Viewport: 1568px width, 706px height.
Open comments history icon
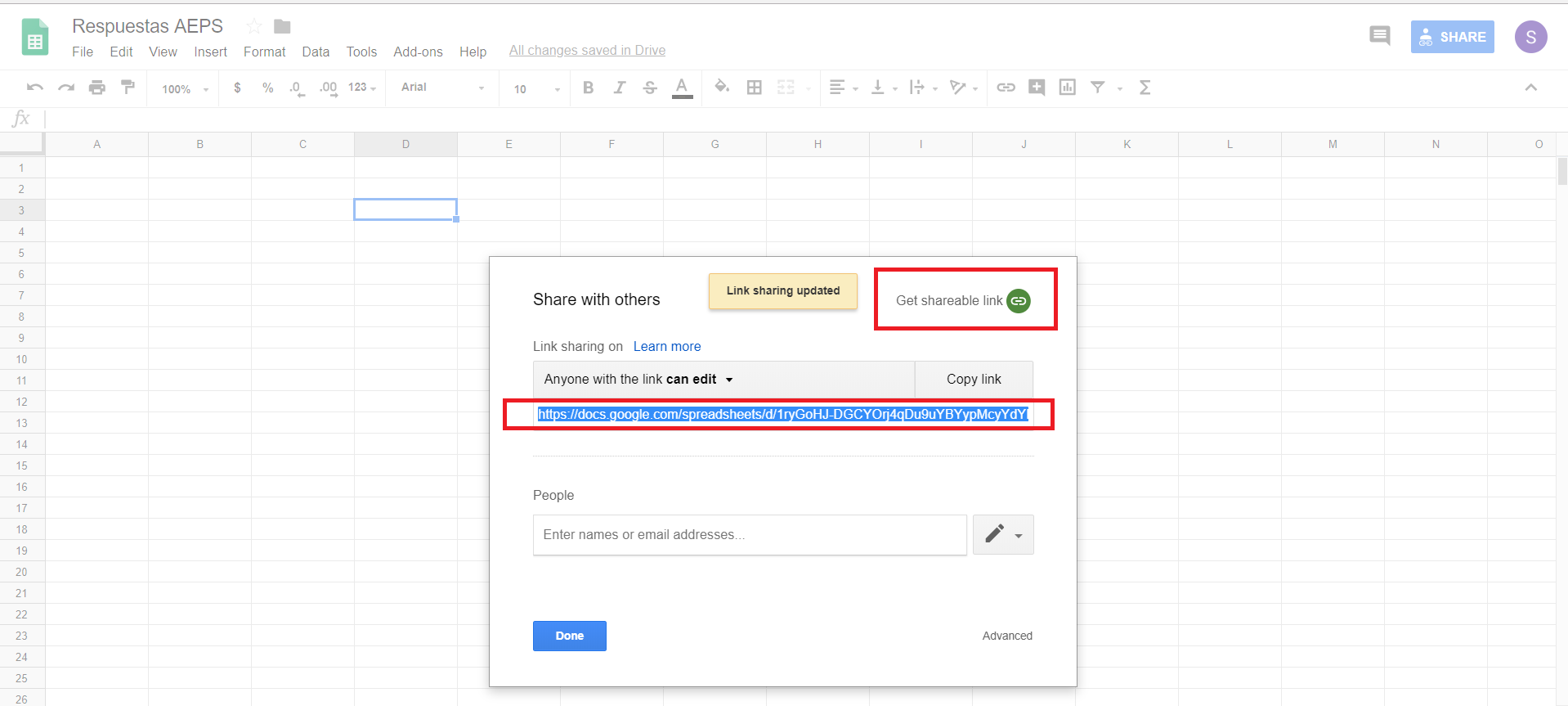(1380, 36)
